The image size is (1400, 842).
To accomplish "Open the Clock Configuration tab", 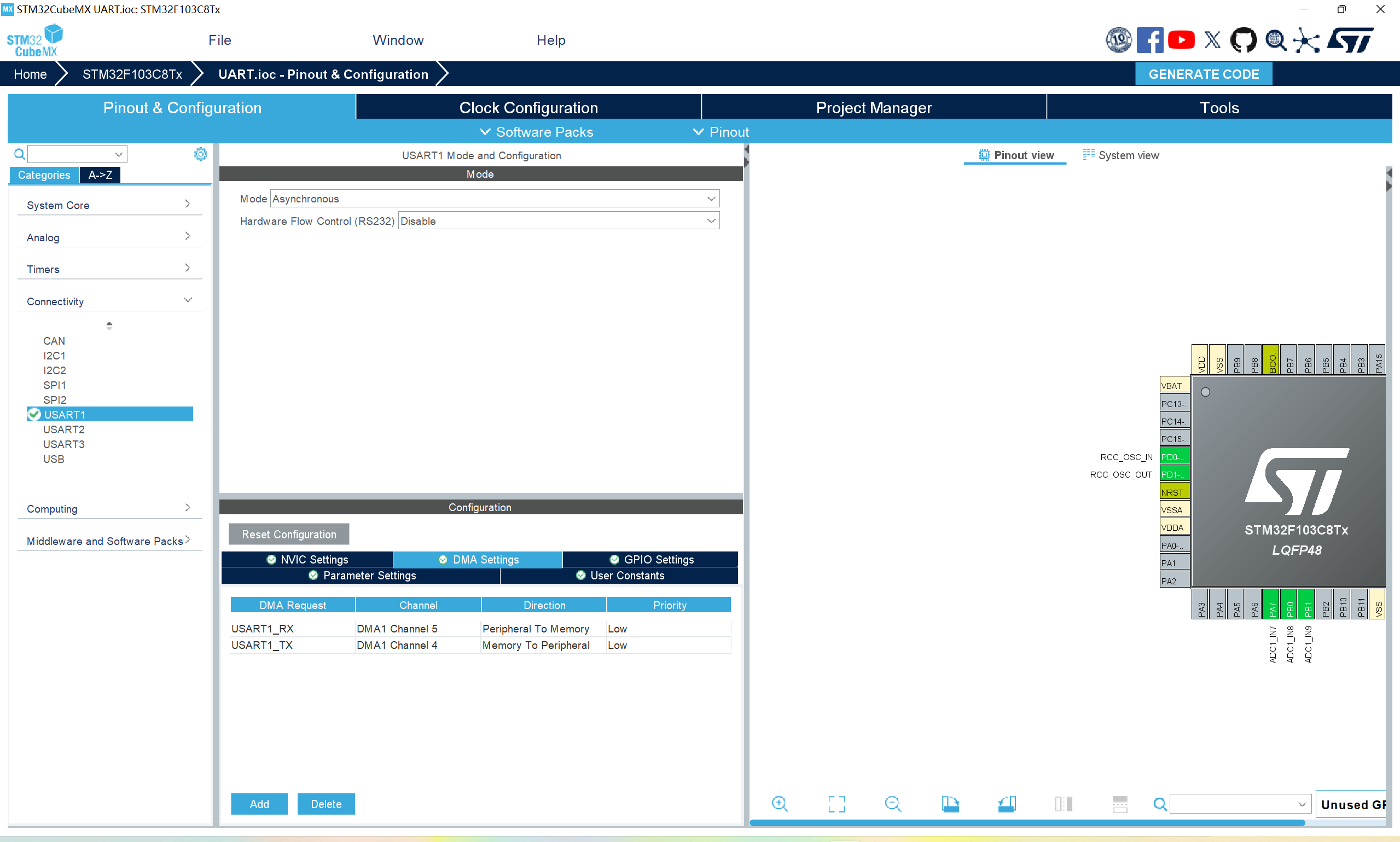I will pos(528,108).
